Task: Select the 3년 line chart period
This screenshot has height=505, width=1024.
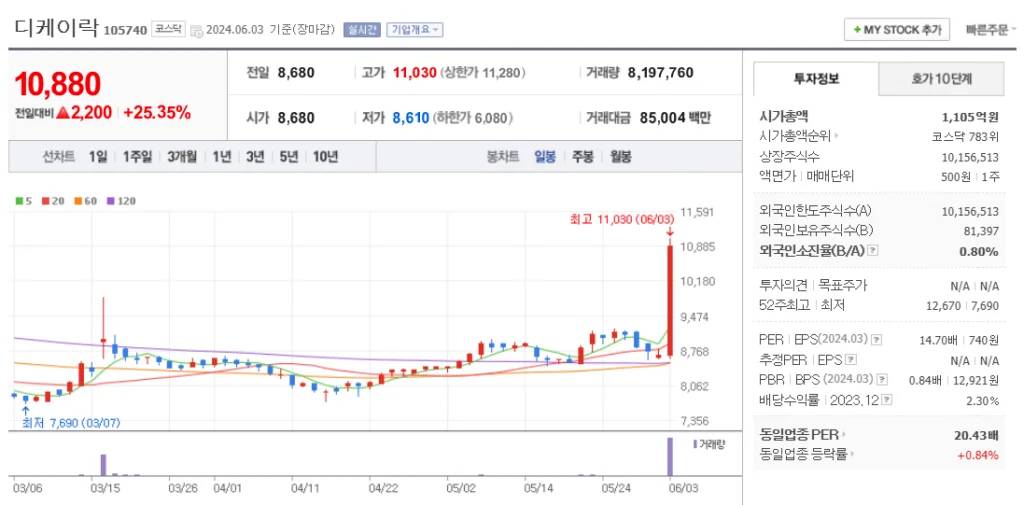Action: pyautogui.click(x=255, y=157)
